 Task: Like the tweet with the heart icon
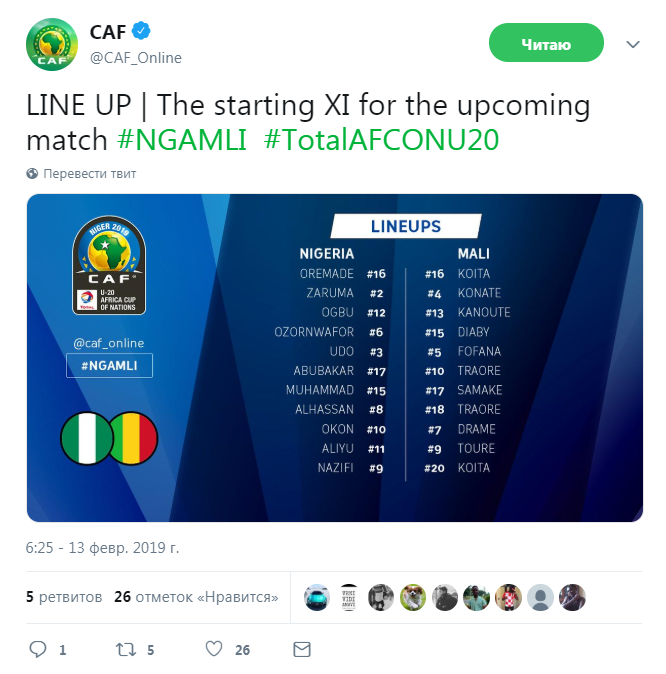click(214, 649)
